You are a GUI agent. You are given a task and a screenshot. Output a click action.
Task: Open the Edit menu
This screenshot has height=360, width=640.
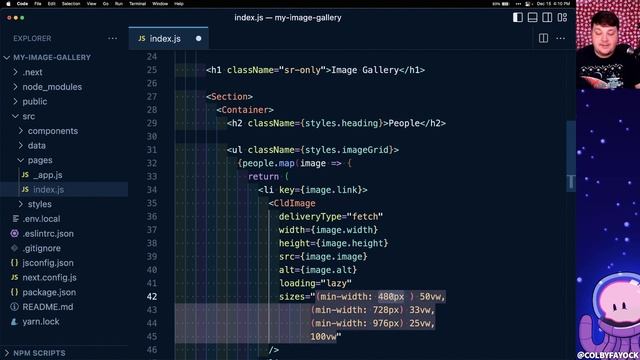point(51,4)
